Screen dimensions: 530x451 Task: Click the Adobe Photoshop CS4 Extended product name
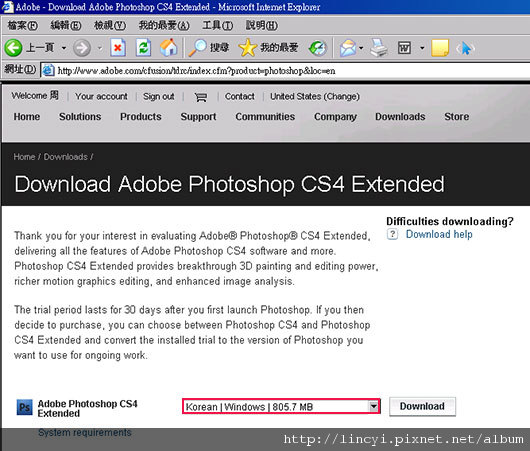(x=87, y=408)
